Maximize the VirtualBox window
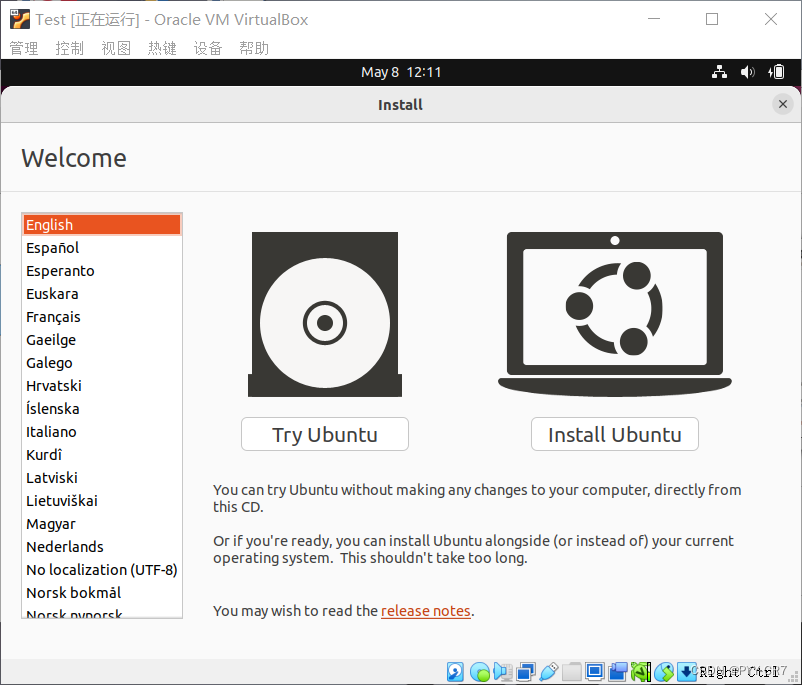This screenshot has width=802, height=685. tap(711, 19)
